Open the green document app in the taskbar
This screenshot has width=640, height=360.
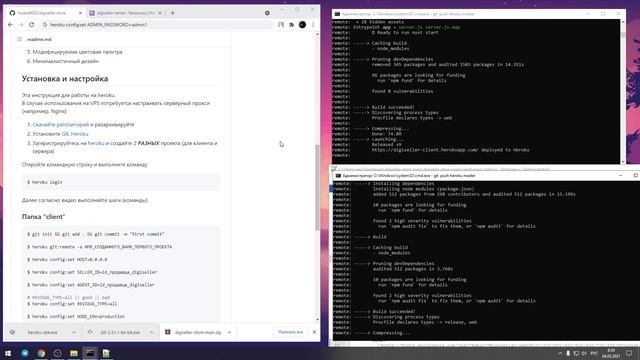pyautogui.click(x=106, y=353)
